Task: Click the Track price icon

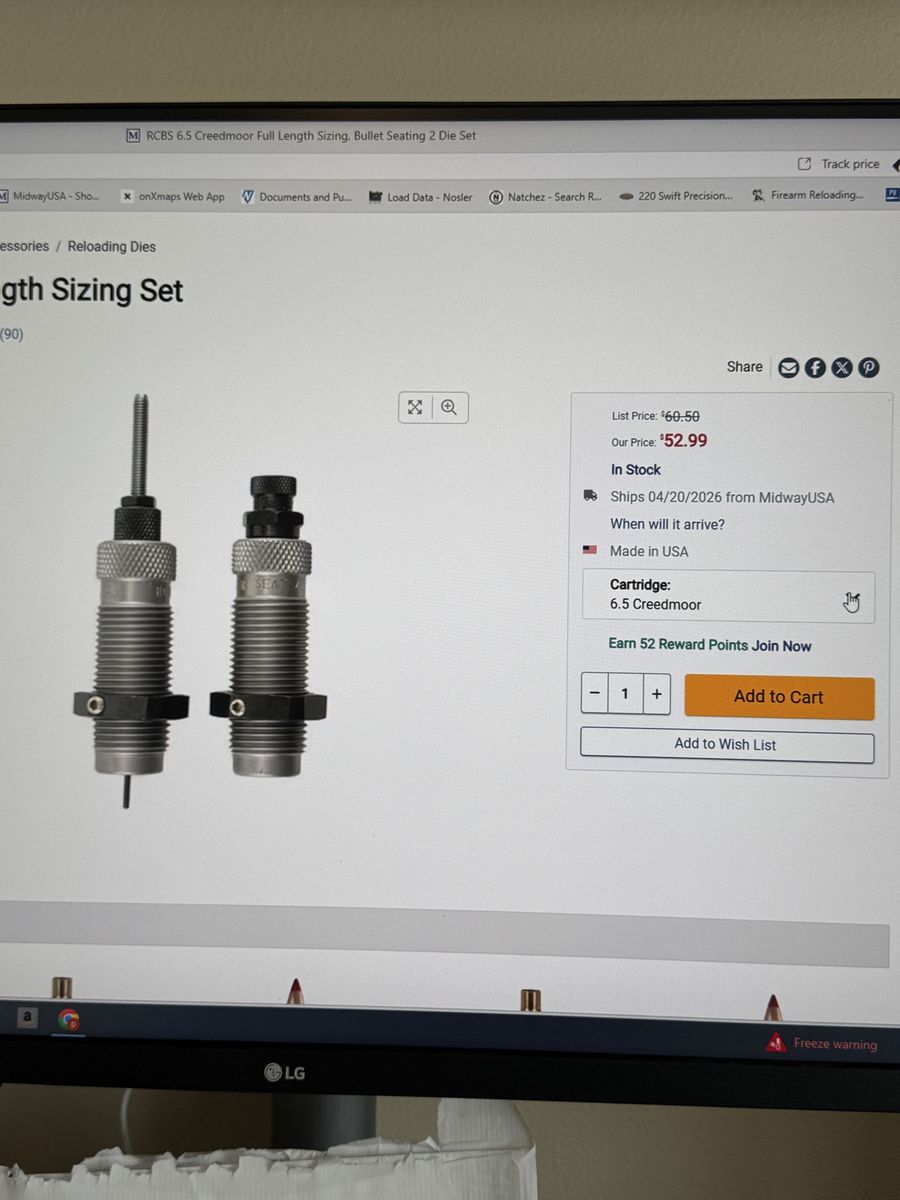Action: point(804,164)
